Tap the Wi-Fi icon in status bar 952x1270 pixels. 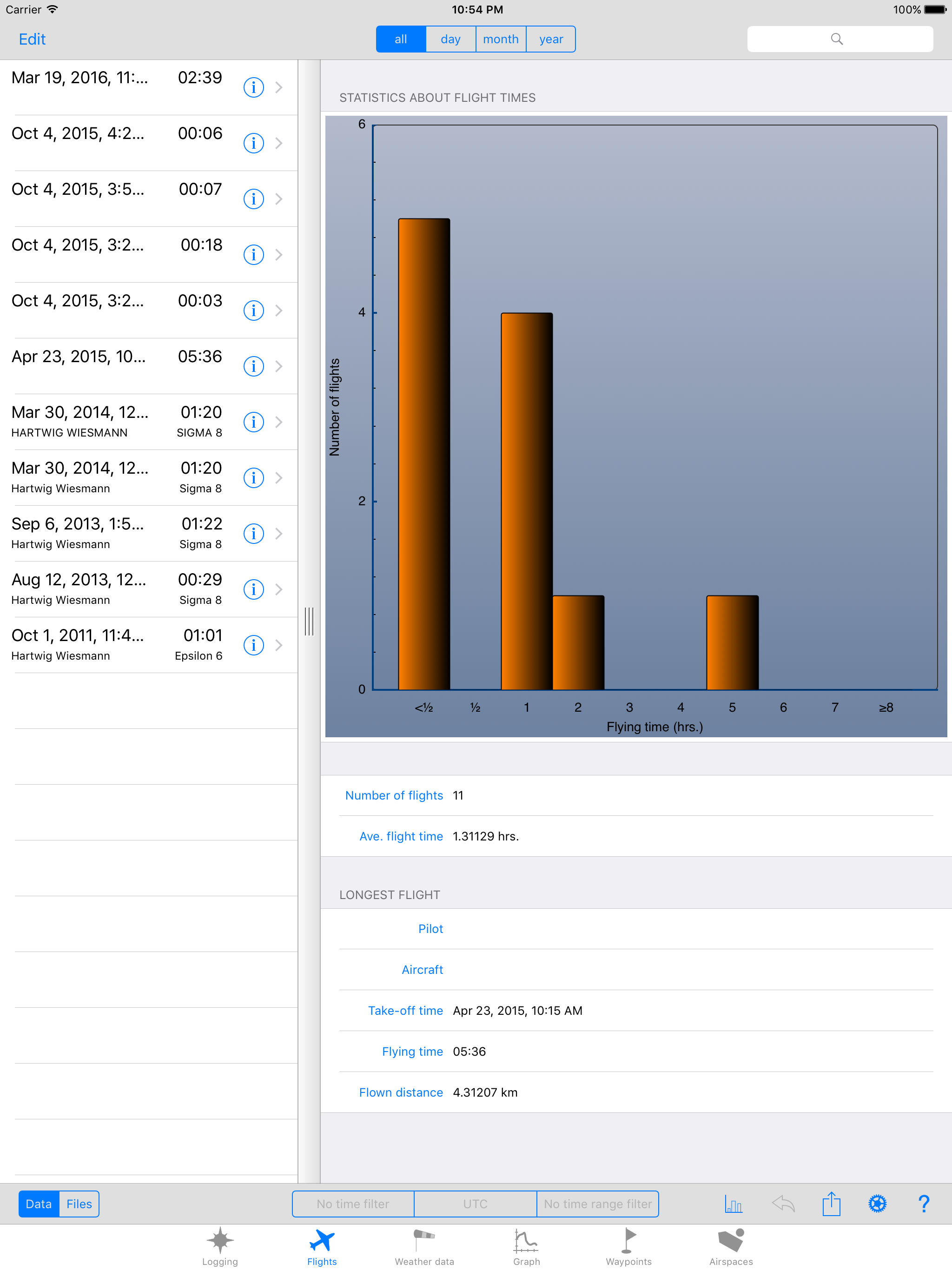[x=52, y=9]
